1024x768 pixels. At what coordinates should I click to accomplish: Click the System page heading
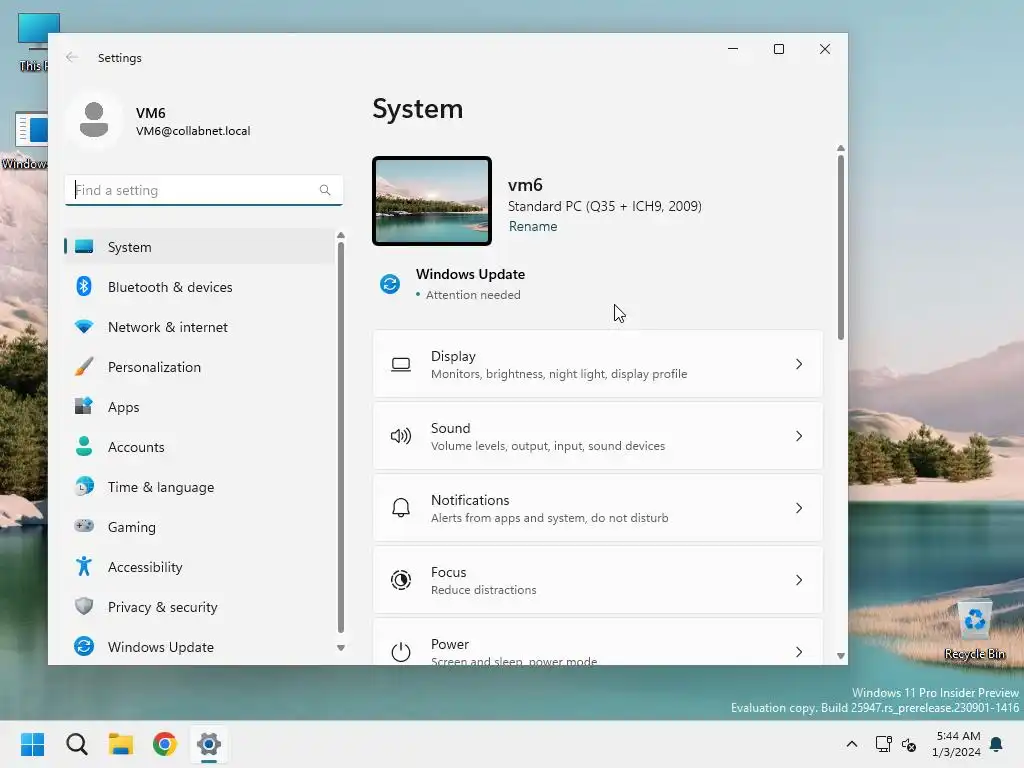point(418,109)
